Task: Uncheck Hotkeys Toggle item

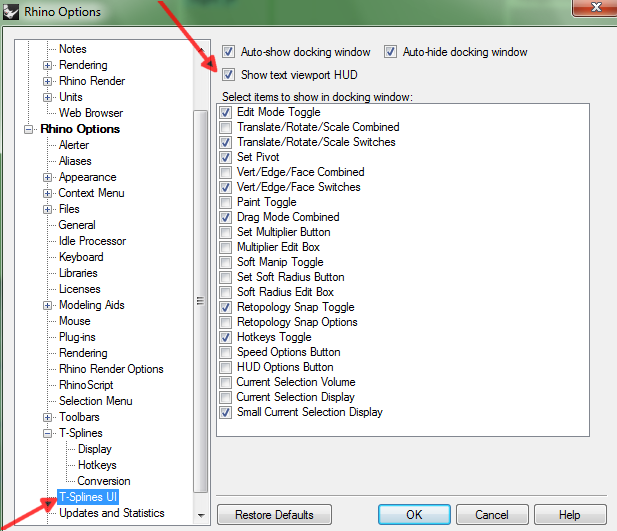Action: click(226, 337)
